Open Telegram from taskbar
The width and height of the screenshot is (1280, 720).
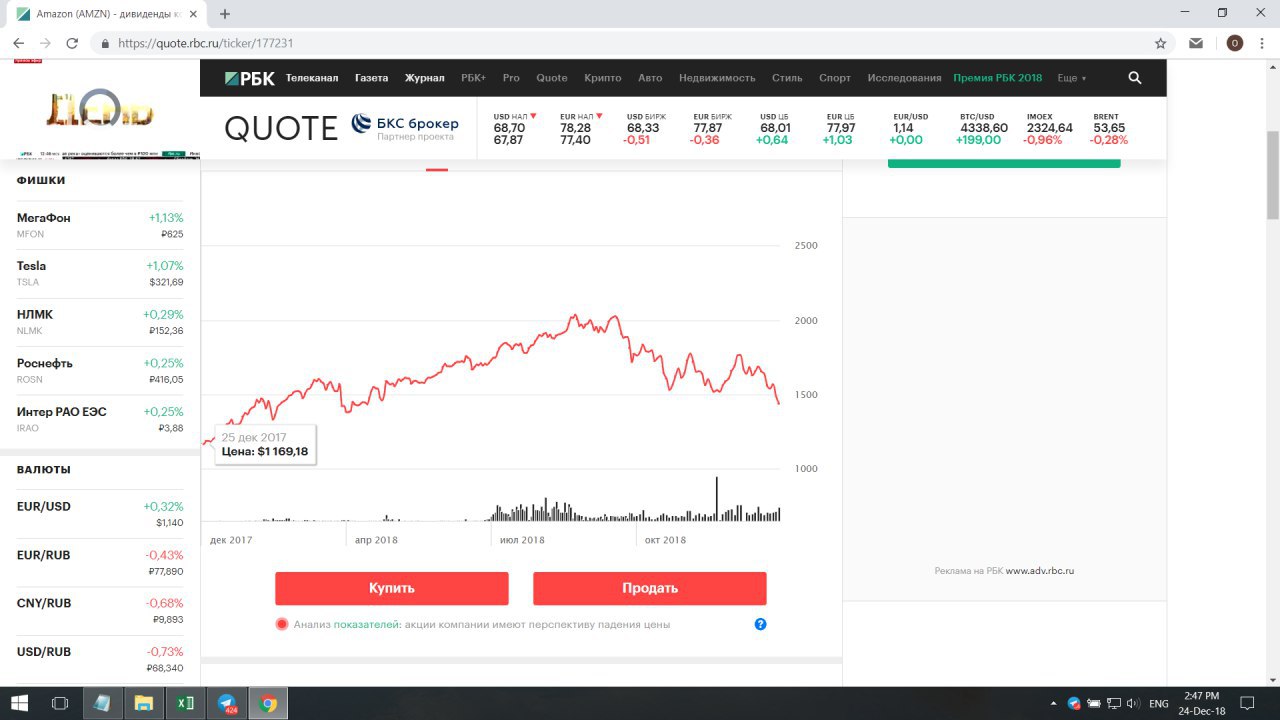(x=227, y=703)
